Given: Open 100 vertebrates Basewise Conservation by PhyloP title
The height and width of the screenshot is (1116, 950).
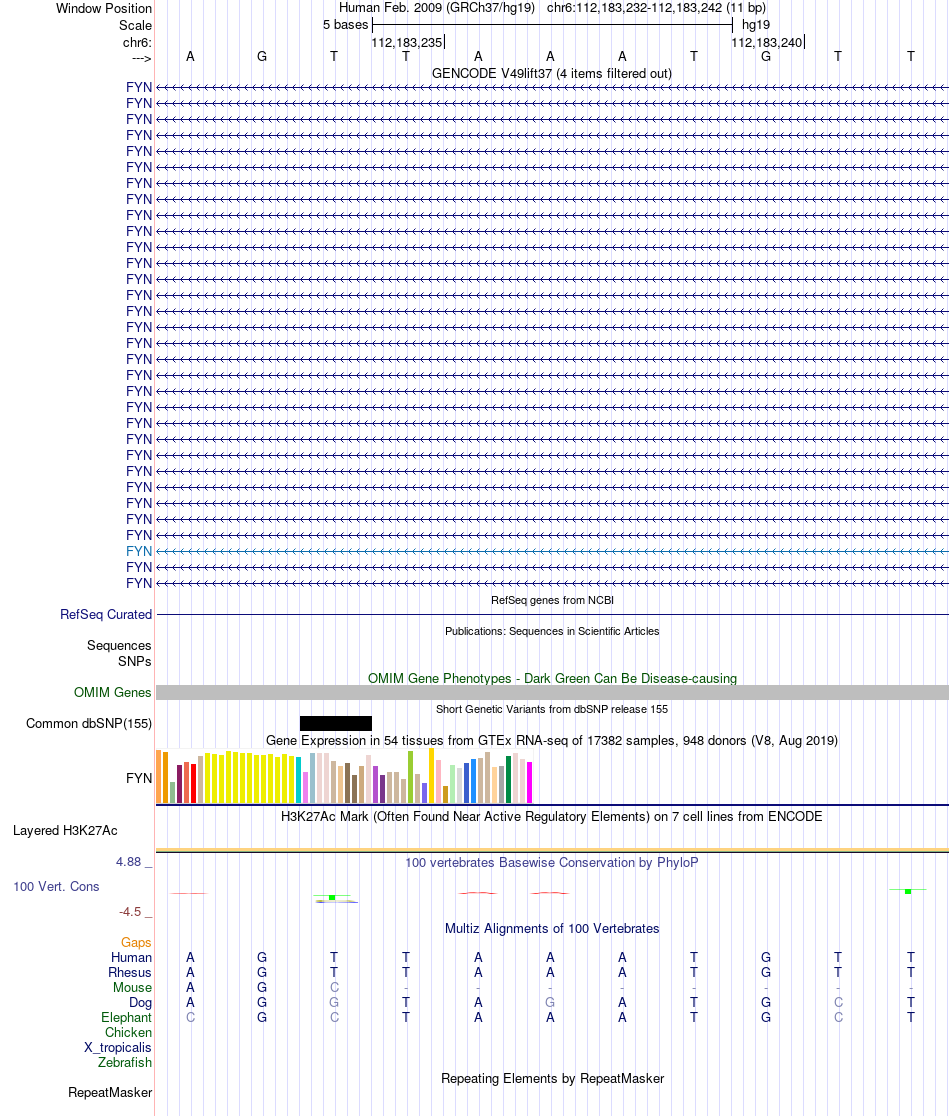Looking at the screenshot, I should click(x=551, y=863).
